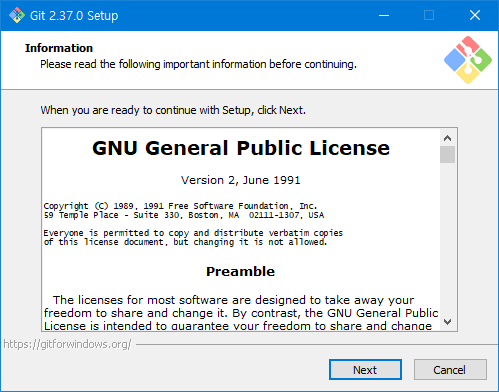Click the 'Version 2, June 1991' line
Screen dimensions: 499x392
point(241,180)
